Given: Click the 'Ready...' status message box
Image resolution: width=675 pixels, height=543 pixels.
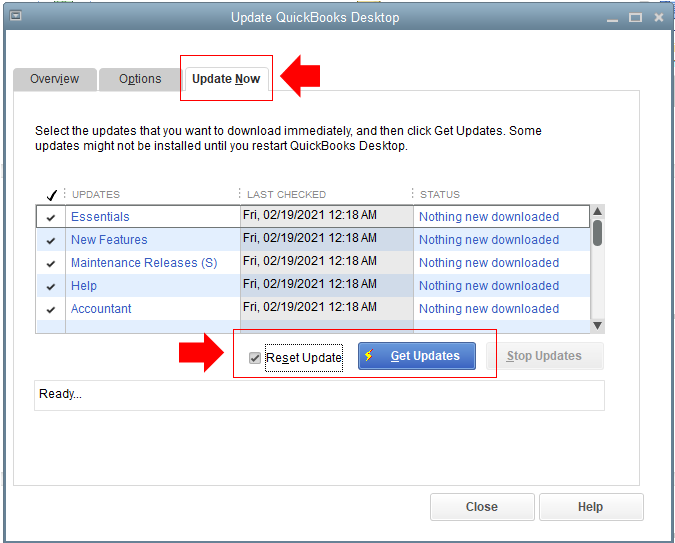Looking at the screenshot, I should tap(319, 395).
